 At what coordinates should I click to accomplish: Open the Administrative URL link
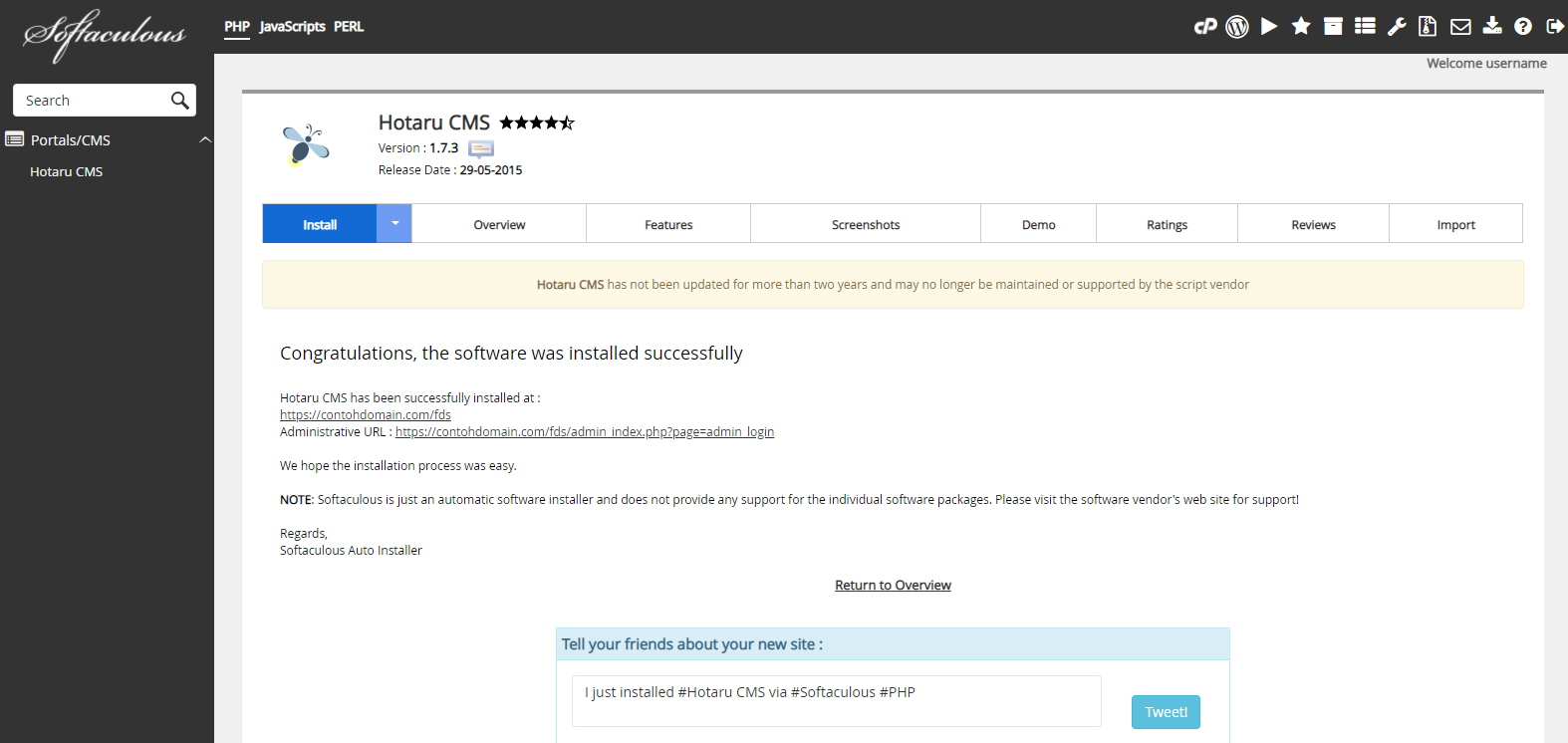point(584,432)
